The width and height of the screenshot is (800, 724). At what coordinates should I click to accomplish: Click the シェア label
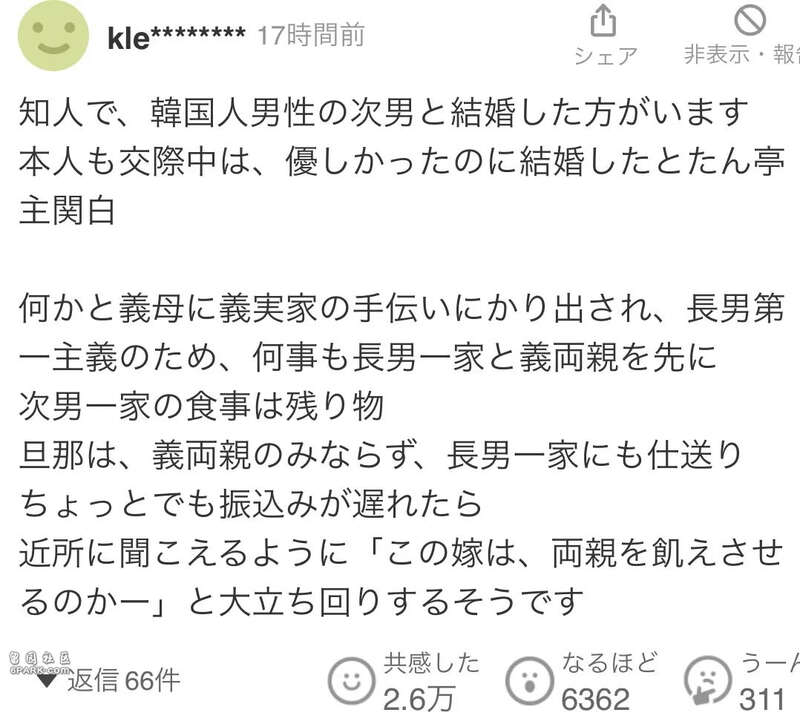point(606,56)
